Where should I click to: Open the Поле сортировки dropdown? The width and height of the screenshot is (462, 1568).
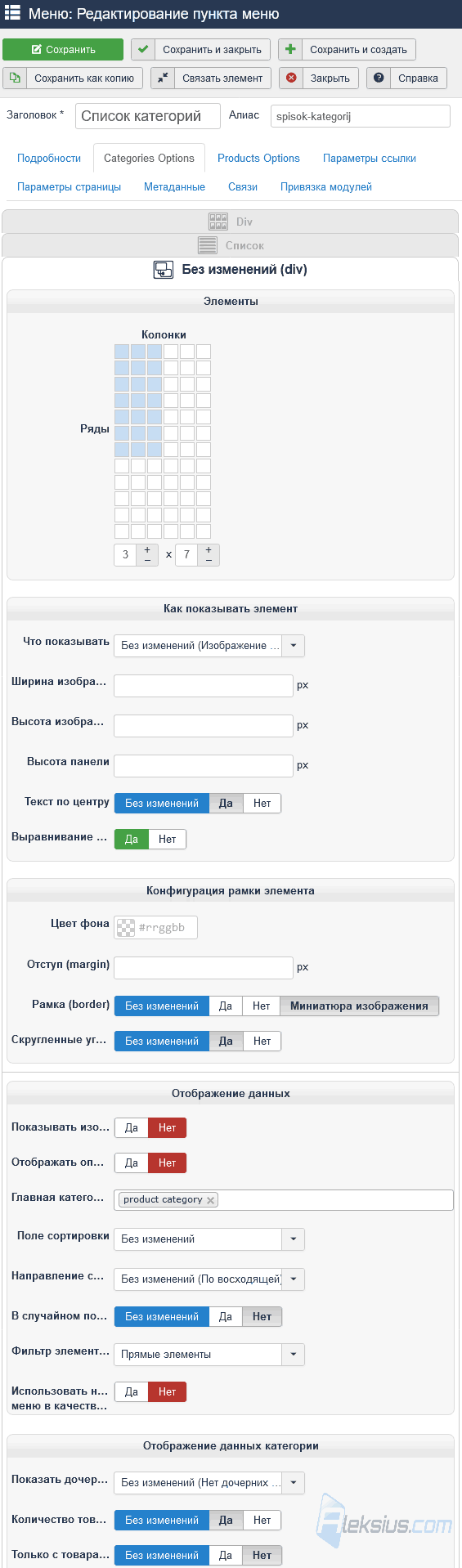tap(209, 1239)
